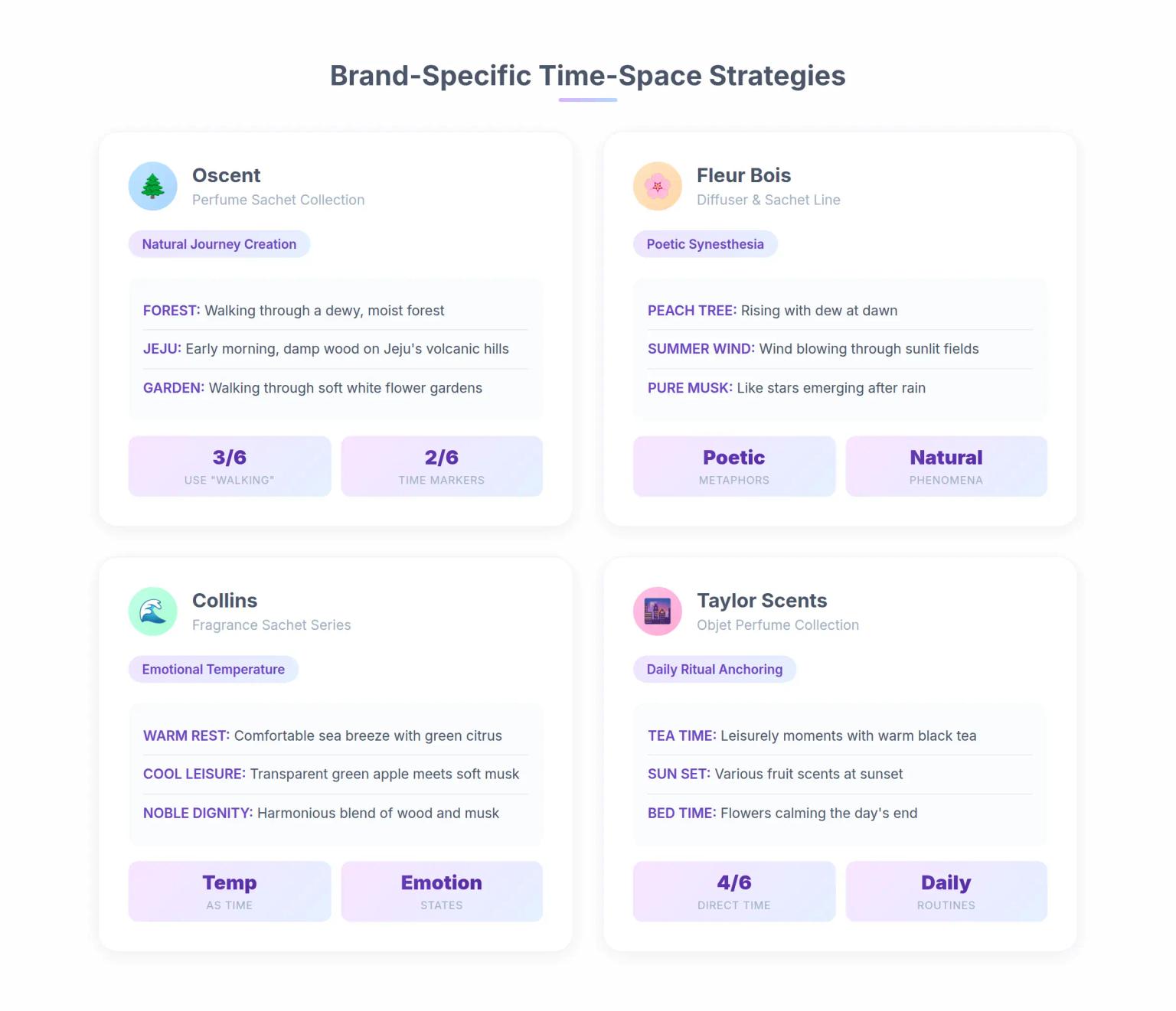Select the Natural Phenomena tile
Viewport: 1176px width, 1011px height.
point(946,466)
